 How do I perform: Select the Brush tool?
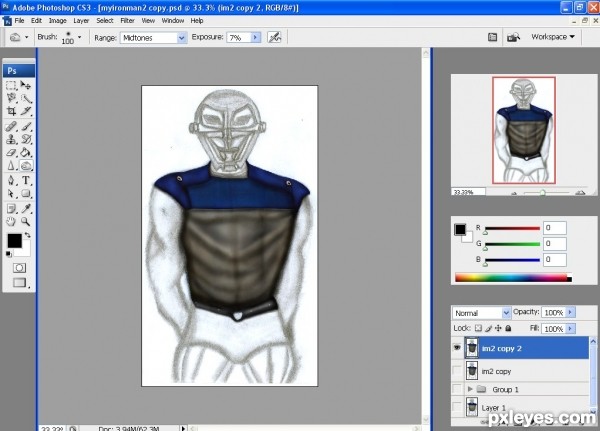coord(26,126)
